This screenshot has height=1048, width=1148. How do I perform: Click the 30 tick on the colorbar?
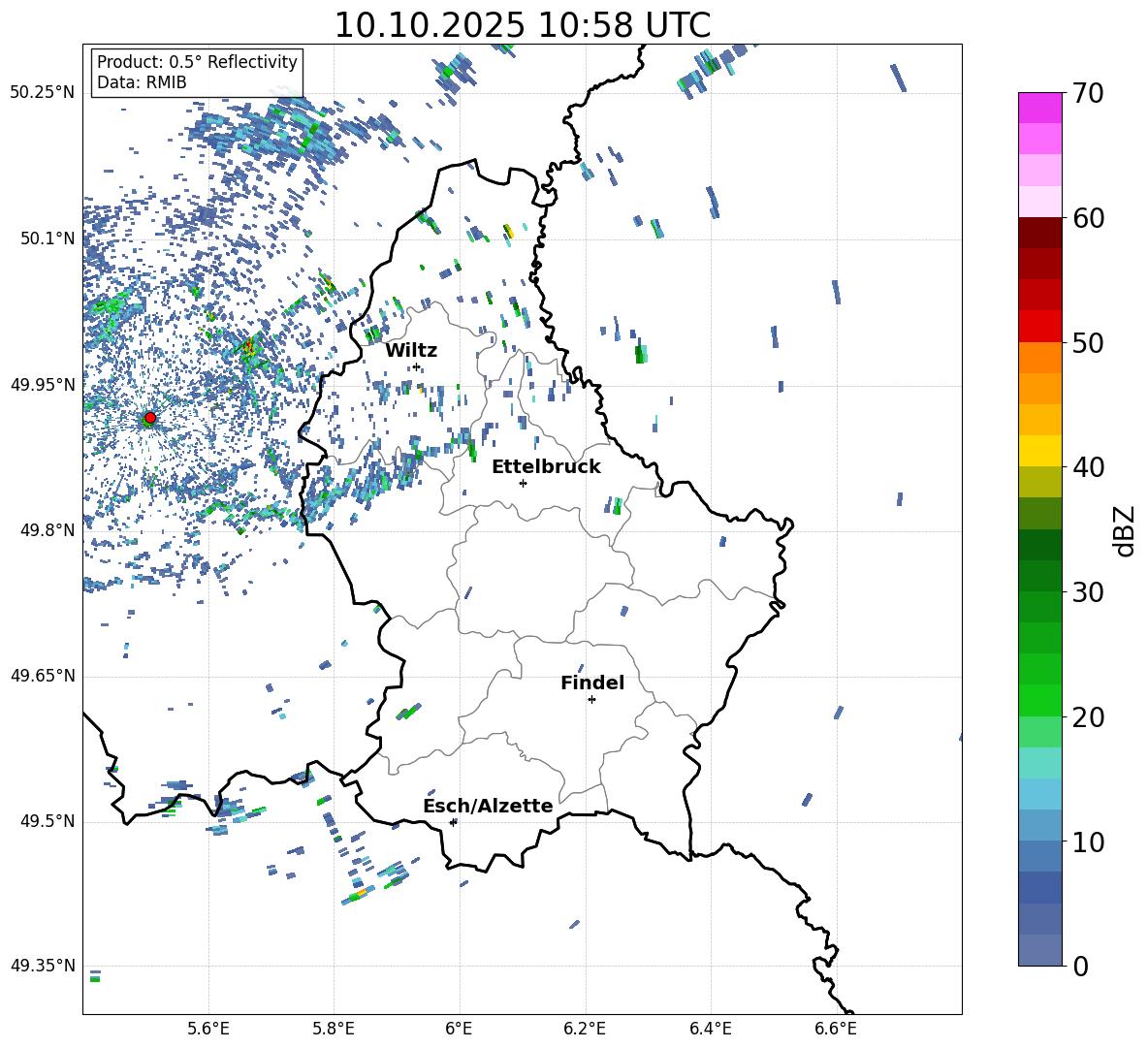[x=1087, y=592]
